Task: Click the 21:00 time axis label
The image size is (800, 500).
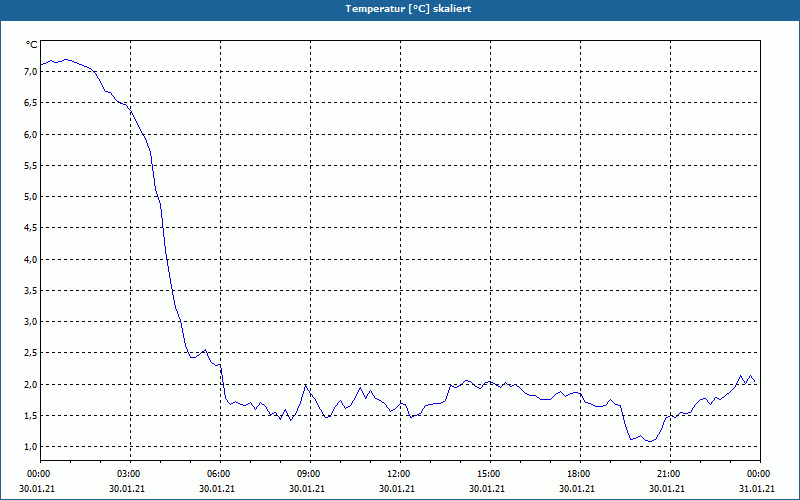Action: coord(667,474)
